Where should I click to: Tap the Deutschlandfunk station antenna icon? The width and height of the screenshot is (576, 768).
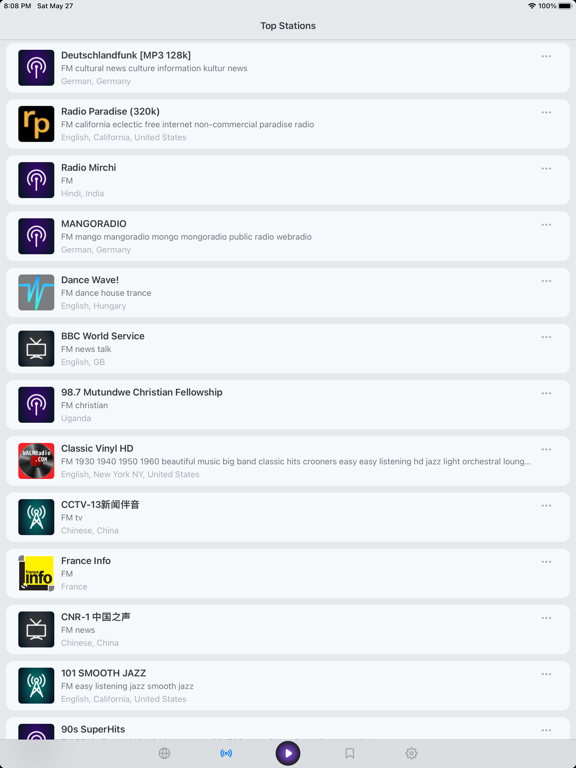pos(36,68)
